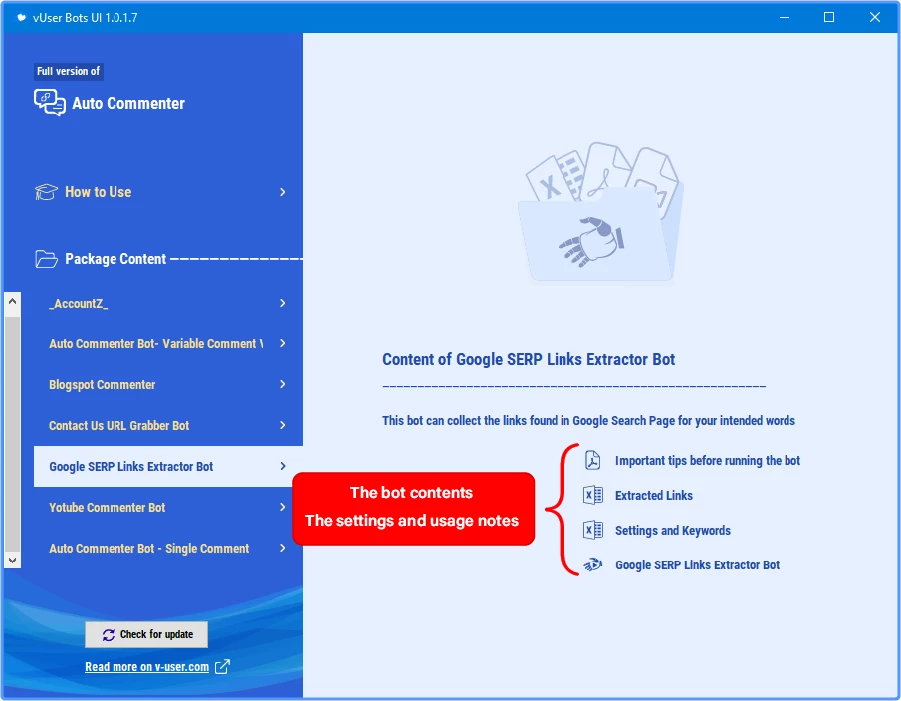Expand the Blogspot Commenter chevron
The image size is (901, 701).
click(x=283, y=384)
